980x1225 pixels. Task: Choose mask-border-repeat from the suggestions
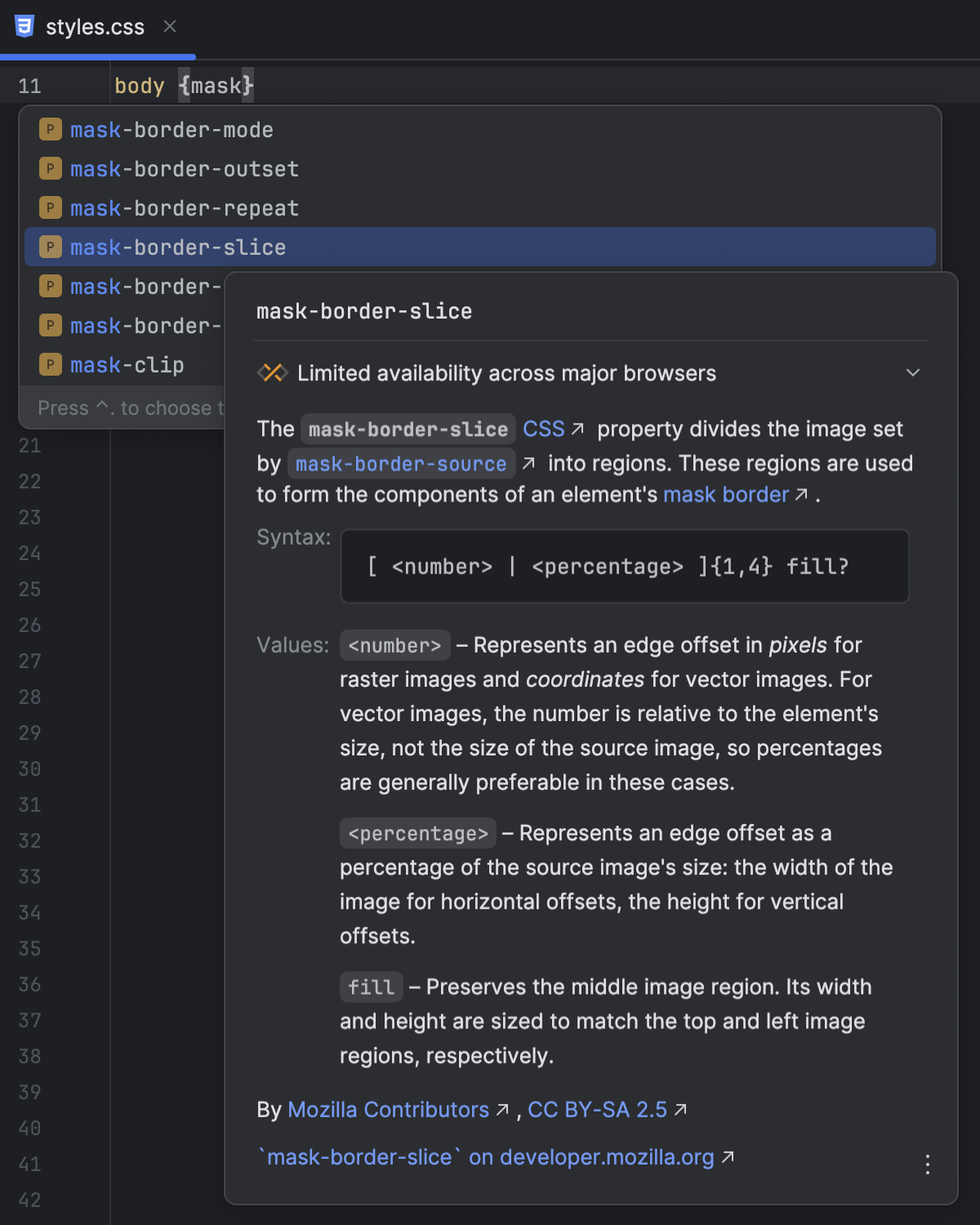pos(184,207)
